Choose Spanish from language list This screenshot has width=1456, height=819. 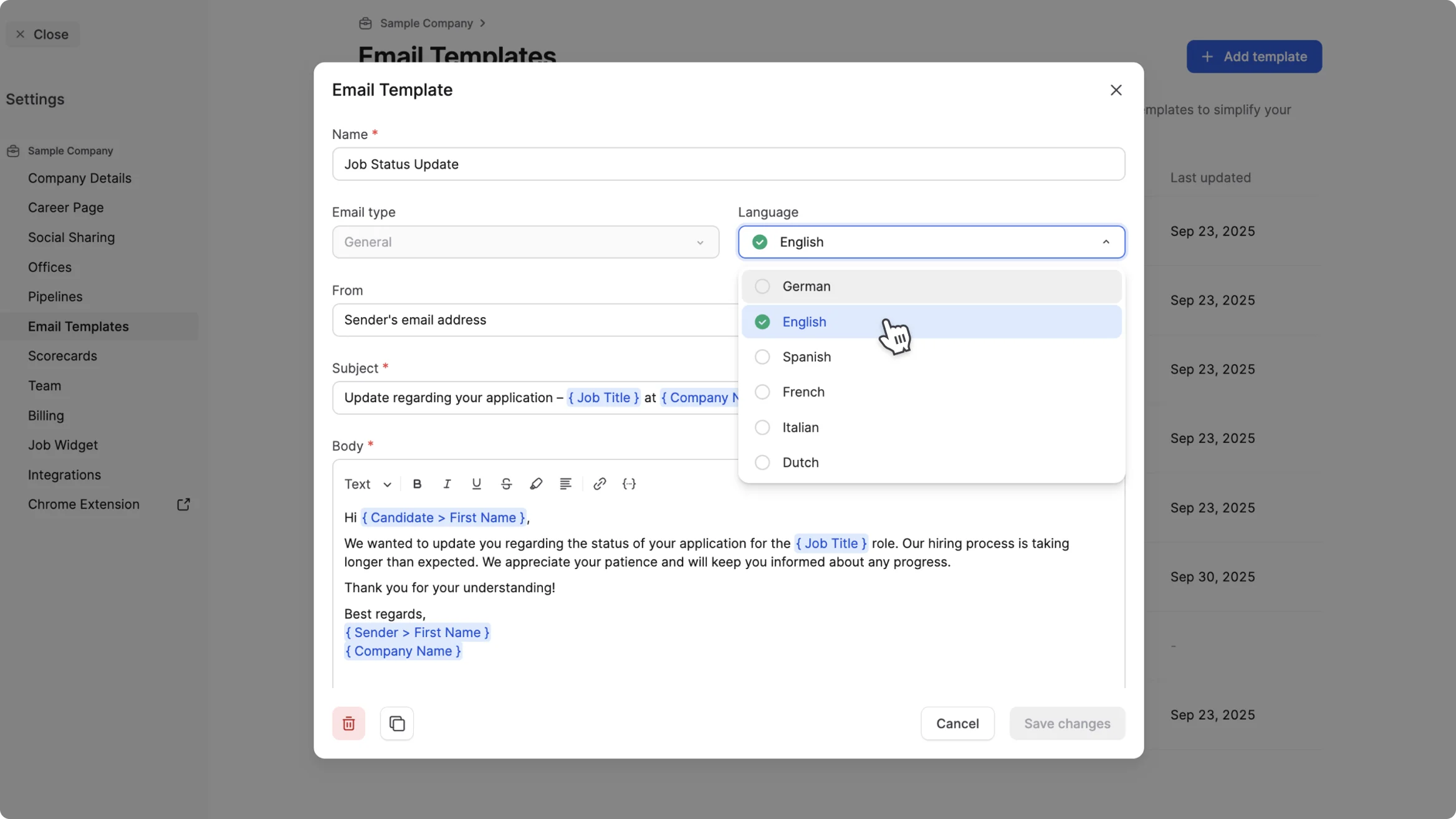click(806, 357)
